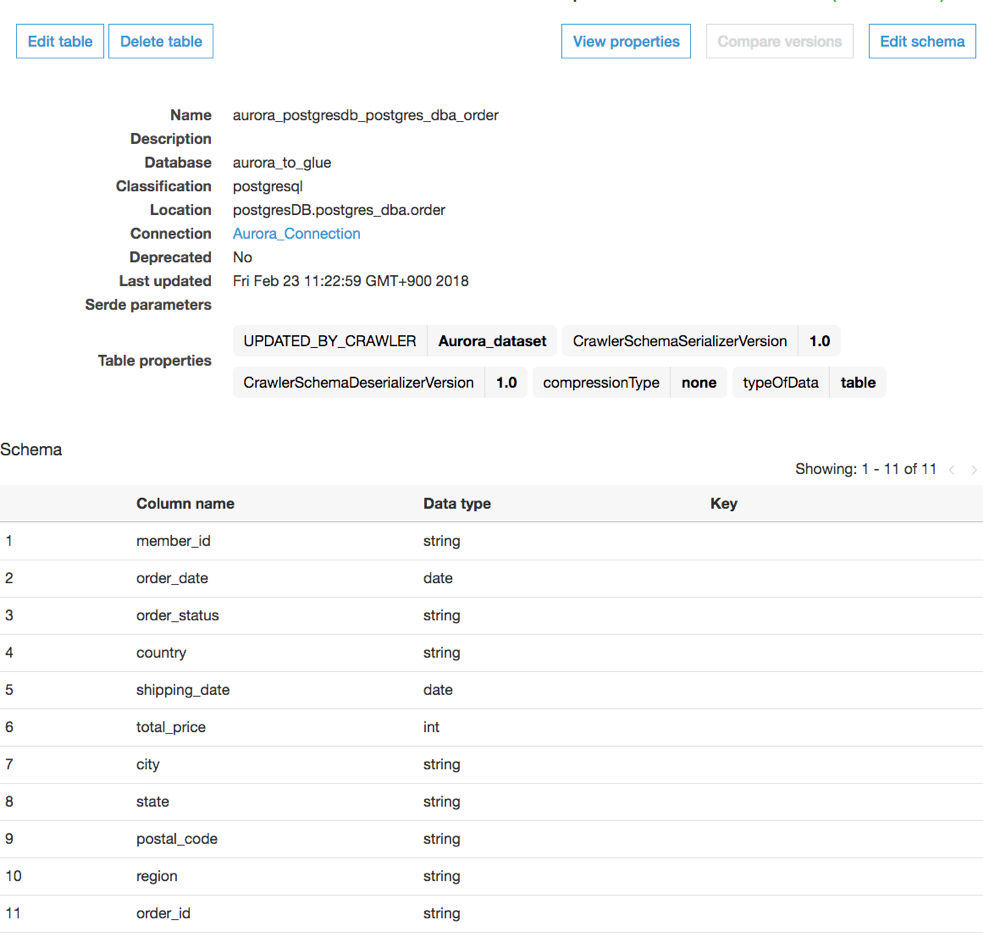Click the Key column header
Viewport: 983px width, 941px height.
(x=723, y=504)
